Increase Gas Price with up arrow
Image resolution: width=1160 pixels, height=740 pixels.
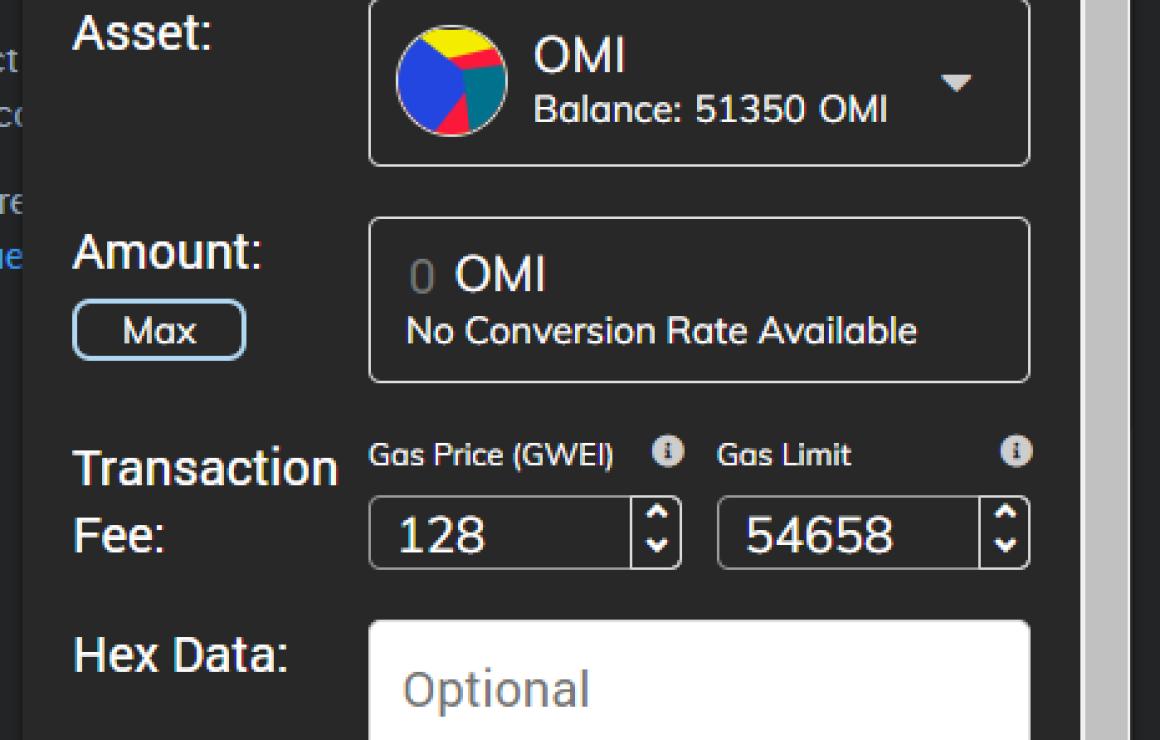click(x=657, y=515)
